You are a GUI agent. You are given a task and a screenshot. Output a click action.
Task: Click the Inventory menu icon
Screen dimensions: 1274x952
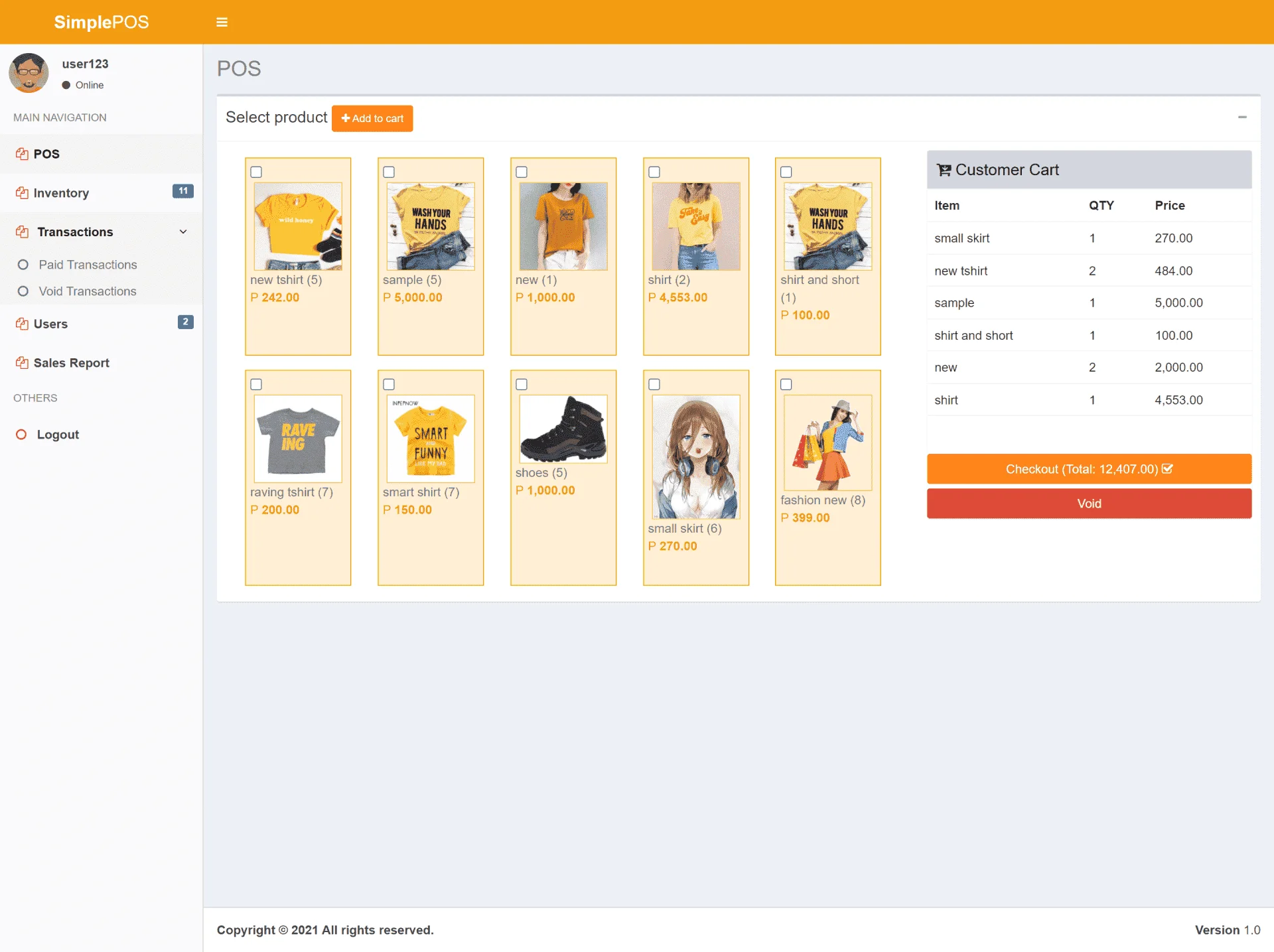point(22,193)
